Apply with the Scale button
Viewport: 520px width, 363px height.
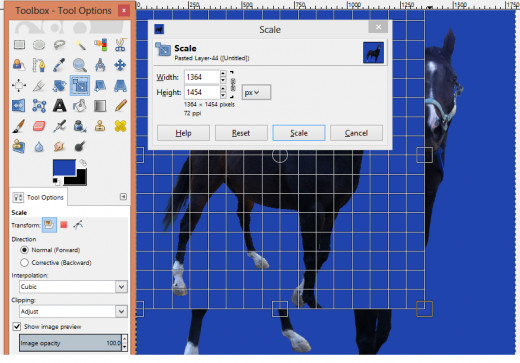[x=299, y=133]
